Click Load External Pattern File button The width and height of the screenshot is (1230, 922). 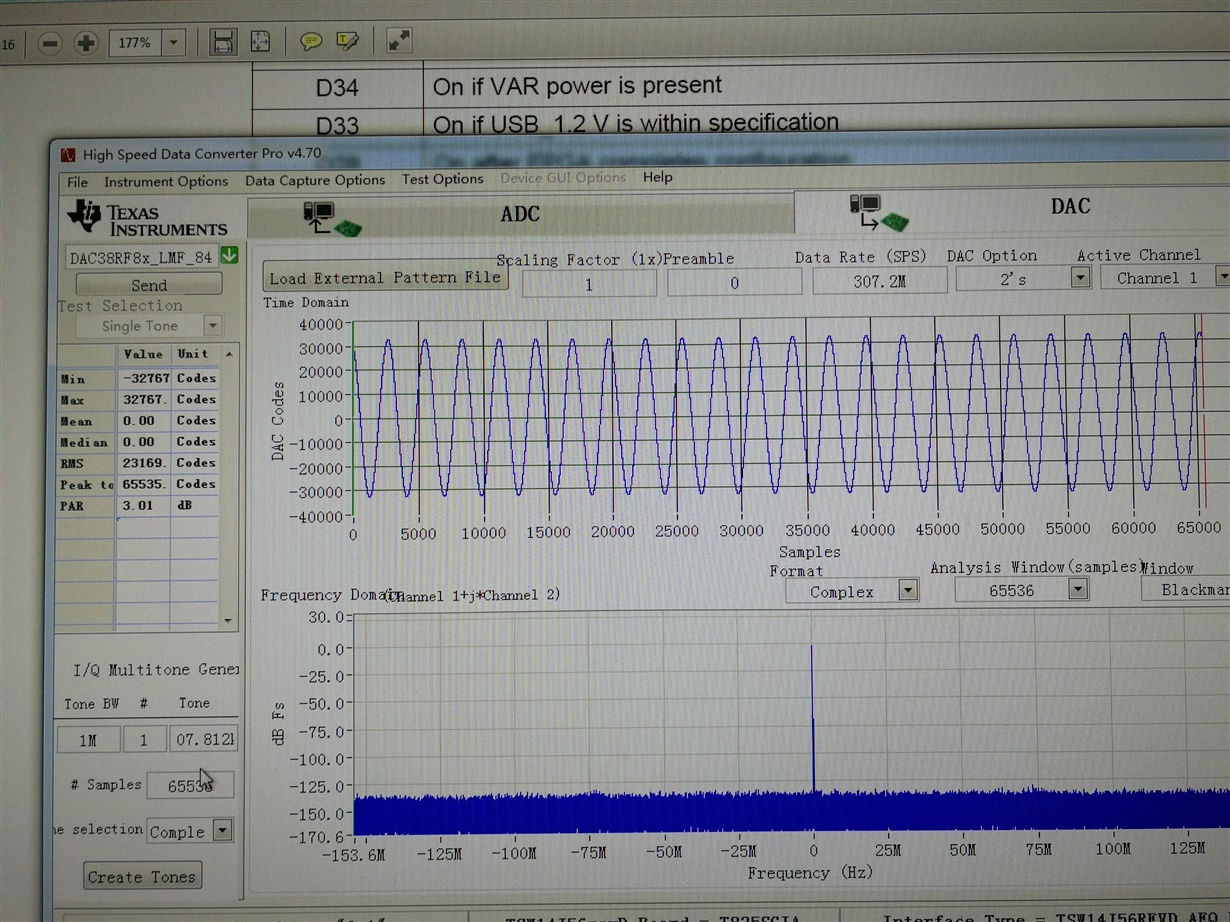385,278
